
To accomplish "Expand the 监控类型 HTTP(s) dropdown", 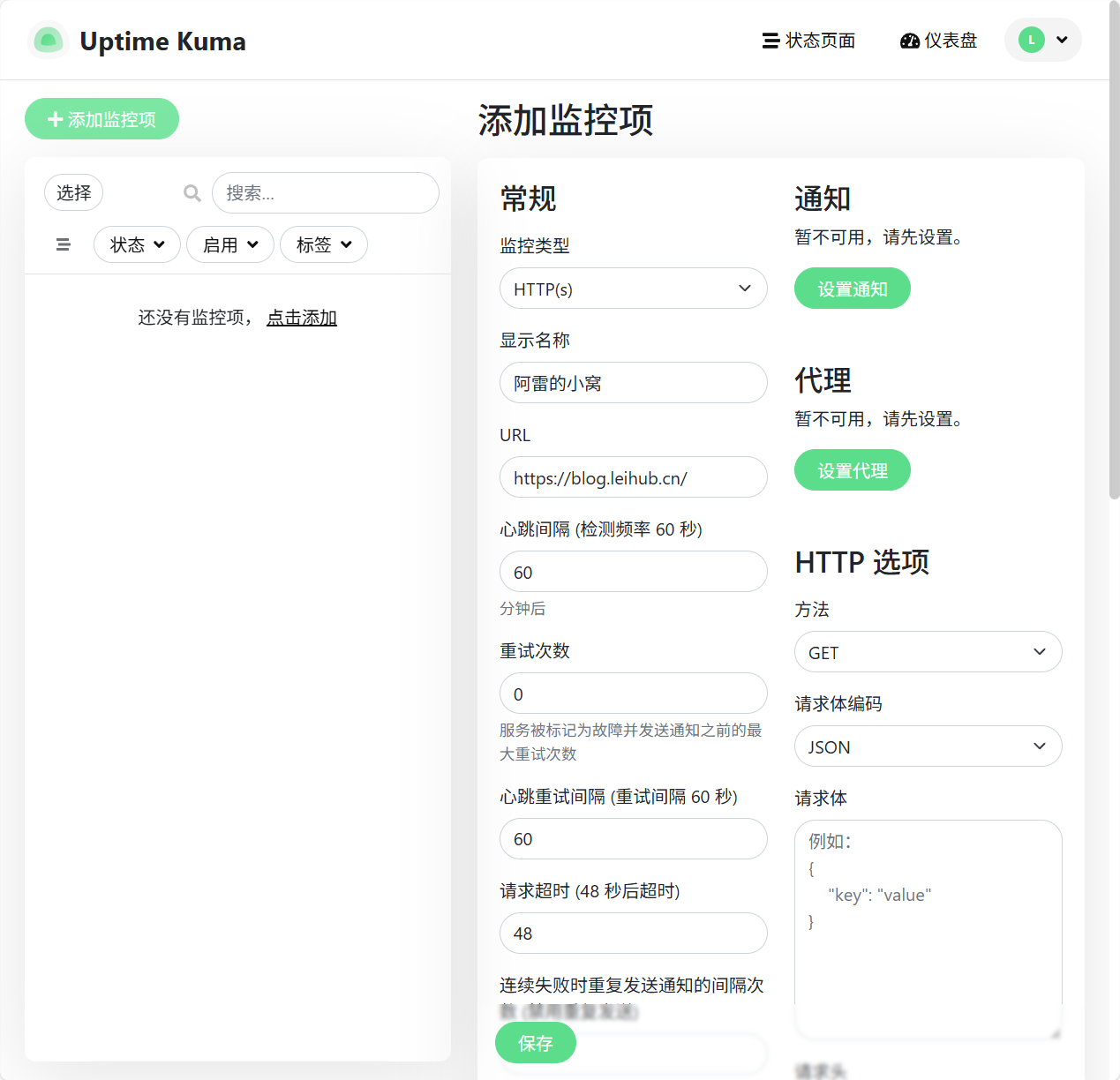I will [x=633, y=289].
